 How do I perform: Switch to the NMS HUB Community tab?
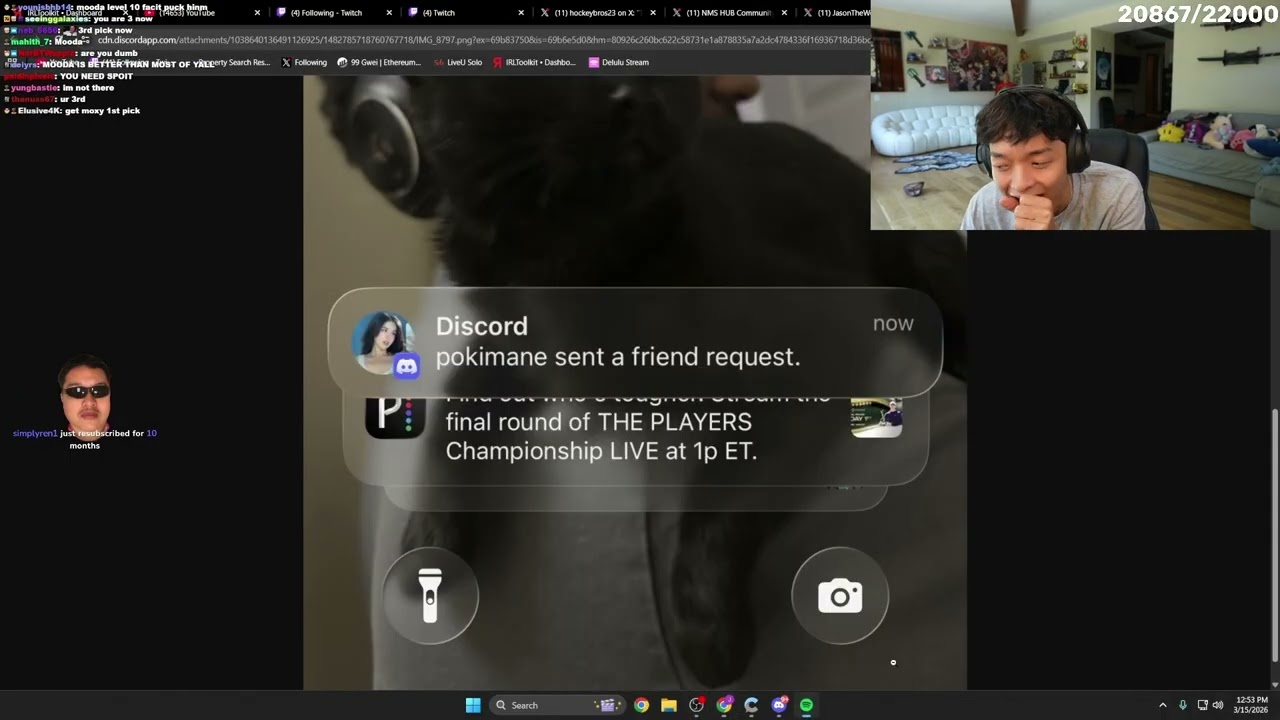point(729,13)
